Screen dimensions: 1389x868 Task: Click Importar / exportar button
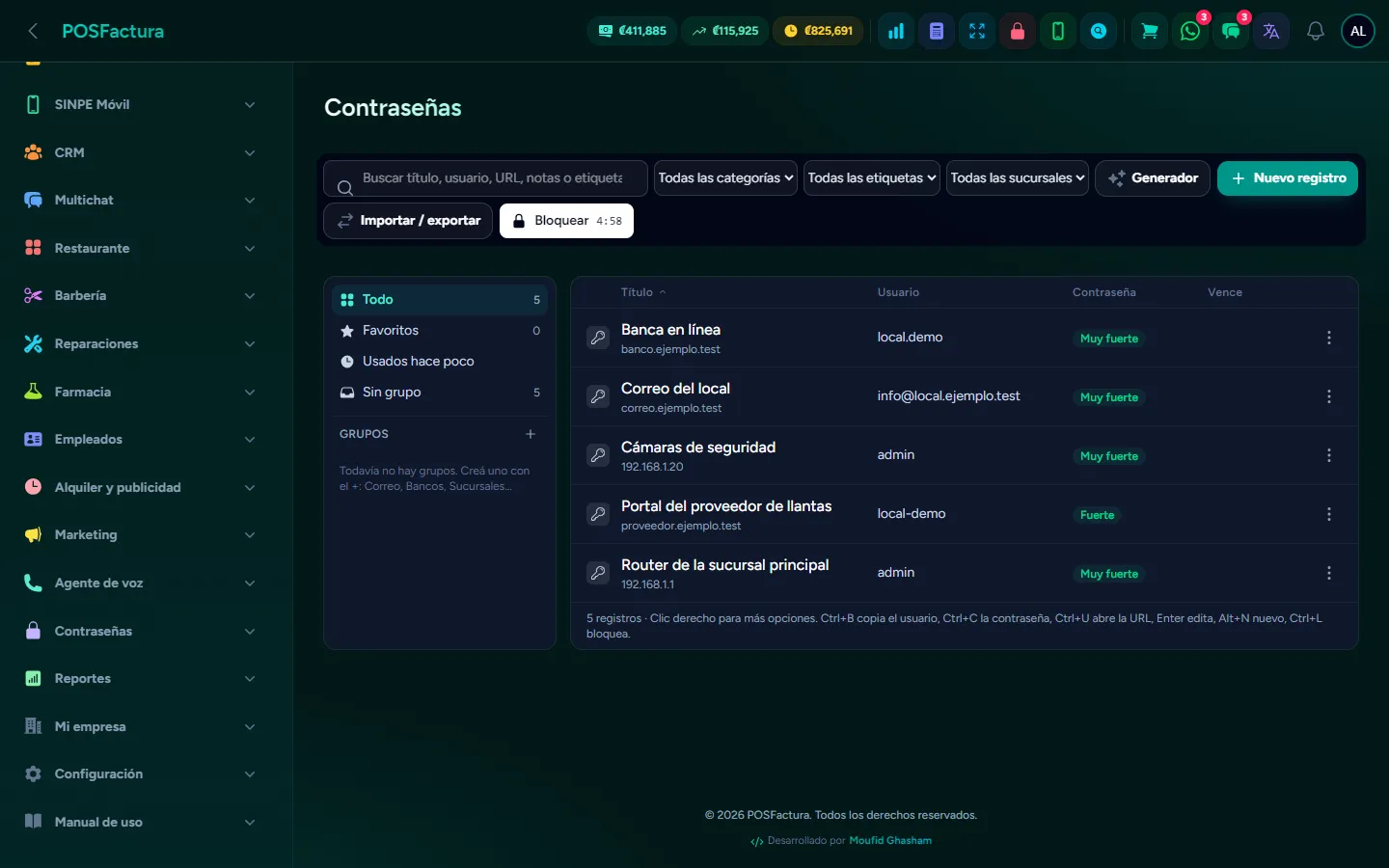tap(408, 221)
